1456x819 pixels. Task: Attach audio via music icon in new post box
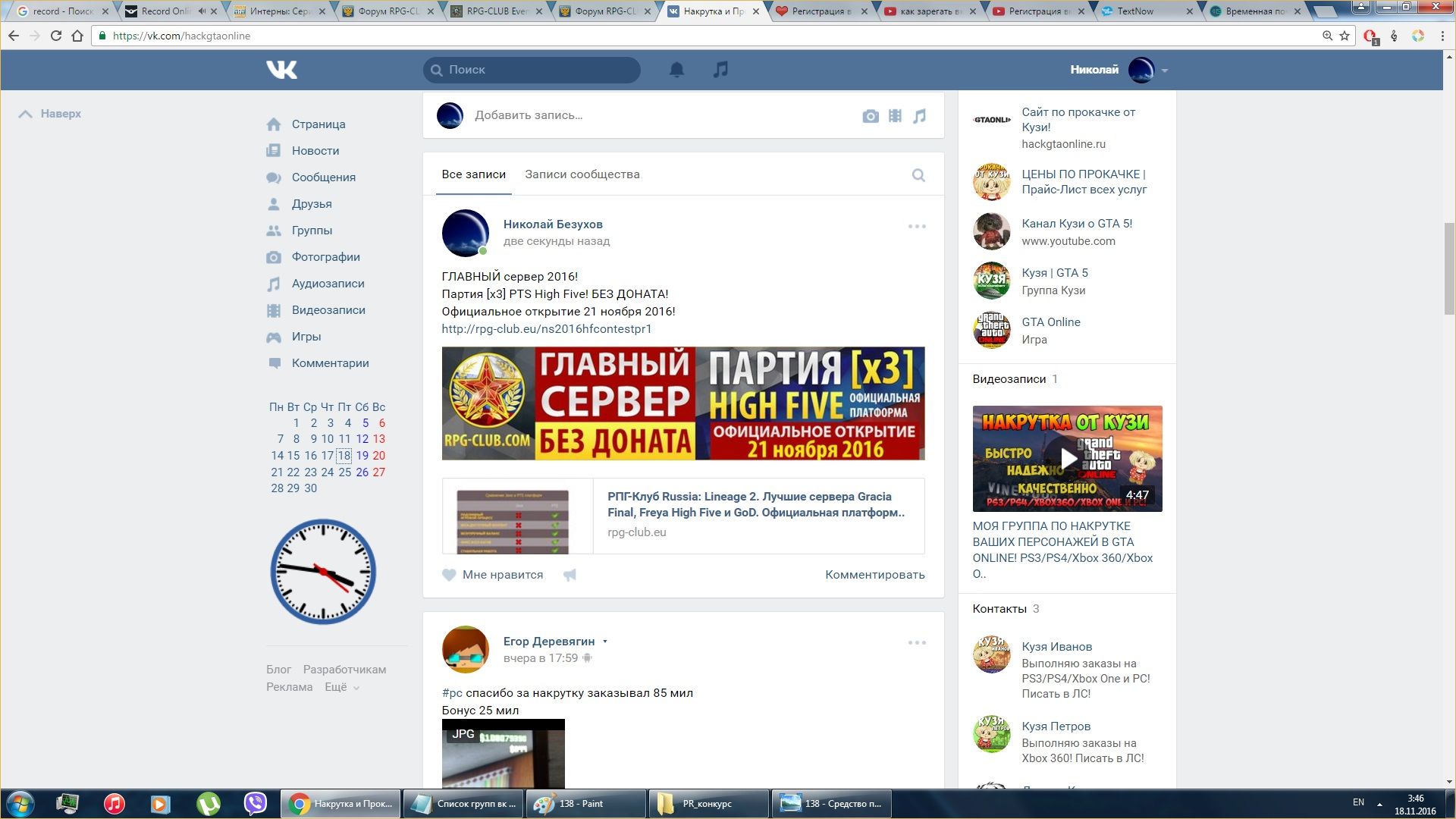pyautogui.click(x=919, y=116)
